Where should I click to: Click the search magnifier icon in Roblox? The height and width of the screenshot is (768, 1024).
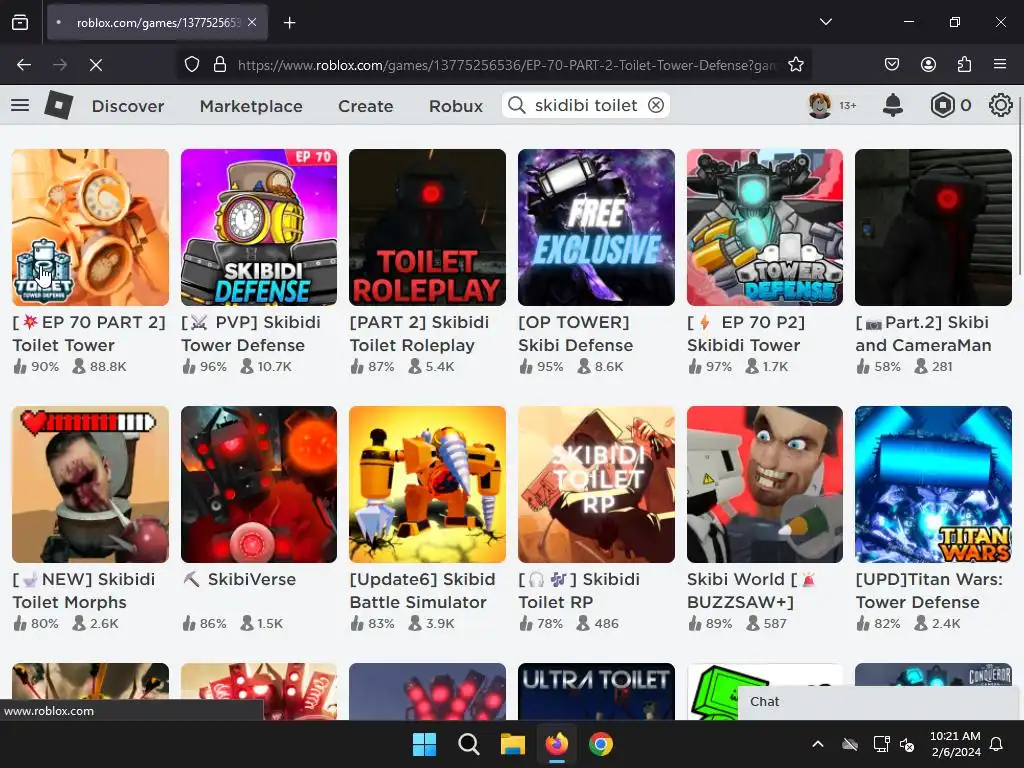coord(517,105)
